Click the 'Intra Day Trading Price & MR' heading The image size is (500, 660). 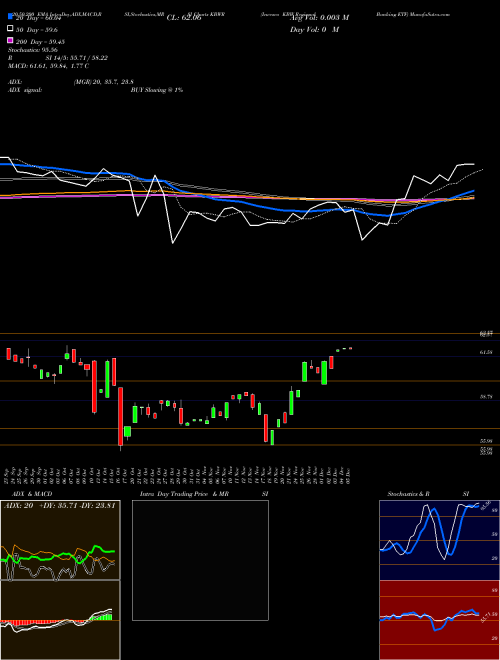pyautogui.click(x=184, y=494)
